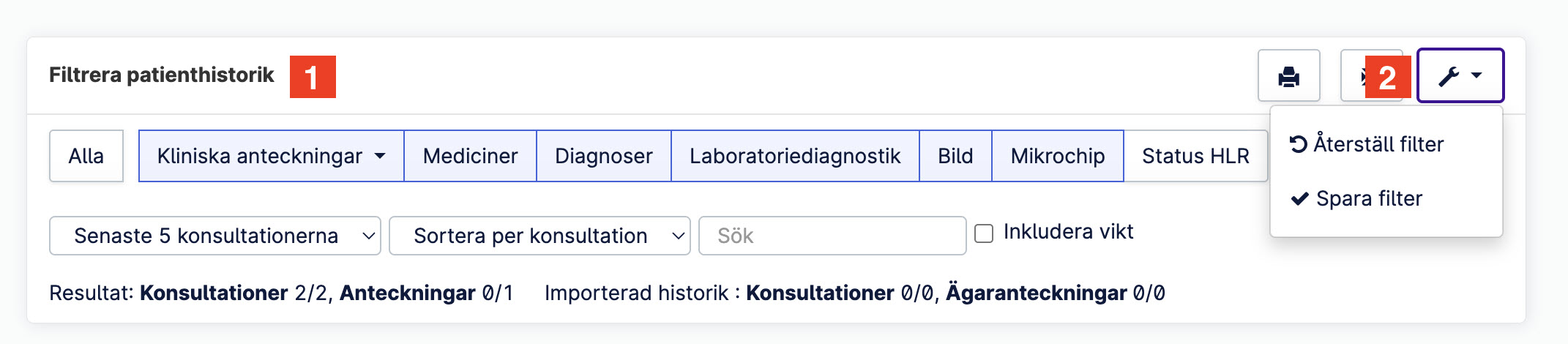The width and height of the screenshot is (1568, 344).
Task: Click the printer icon button
Action: [x=1288, y=75]
